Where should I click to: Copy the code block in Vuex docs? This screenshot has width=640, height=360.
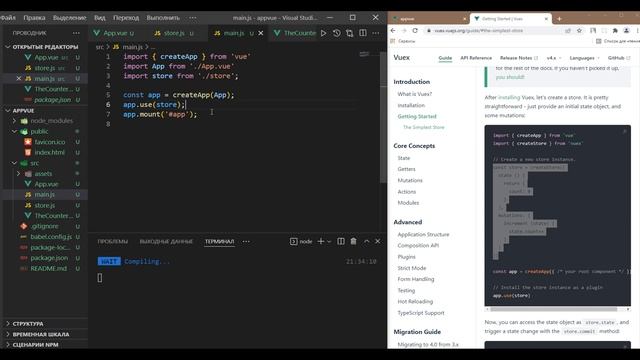click(624, 131)
